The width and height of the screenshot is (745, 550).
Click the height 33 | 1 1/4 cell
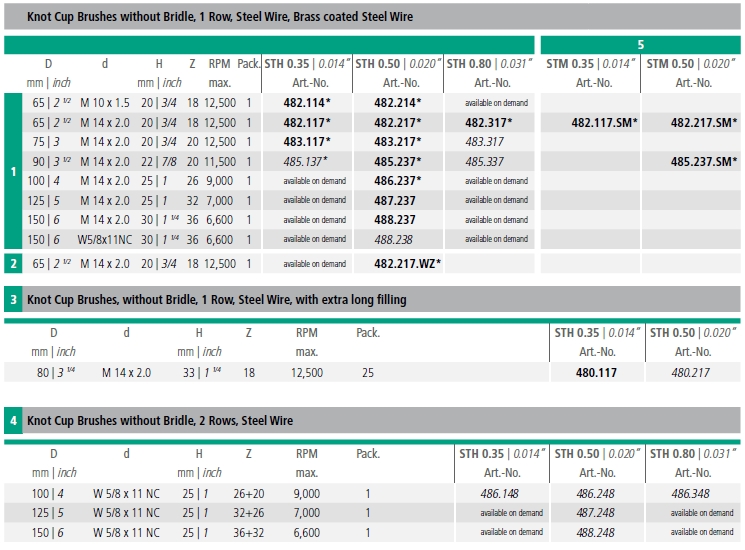click(x=202, y=372)
